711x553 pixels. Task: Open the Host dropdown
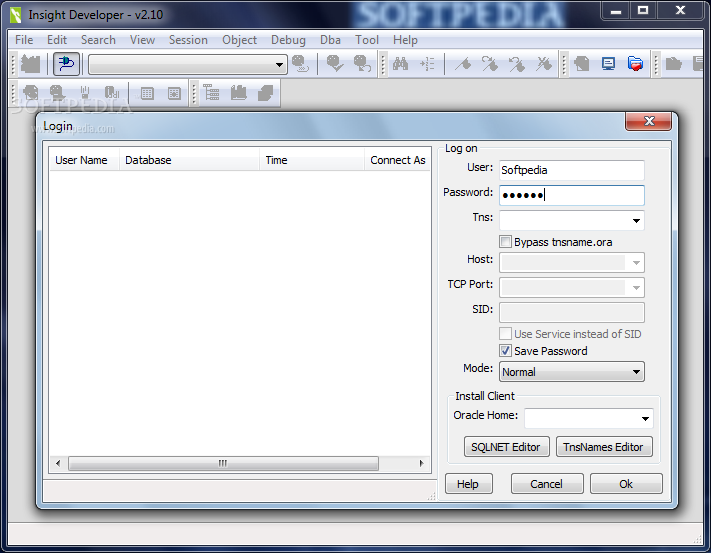point(636,262)
